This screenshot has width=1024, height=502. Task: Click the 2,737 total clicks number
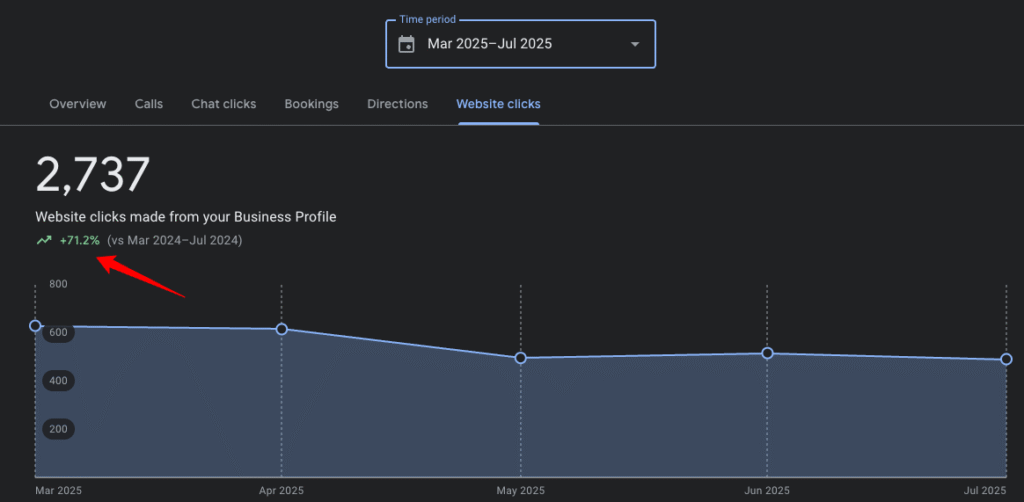[x=93, y=176]
